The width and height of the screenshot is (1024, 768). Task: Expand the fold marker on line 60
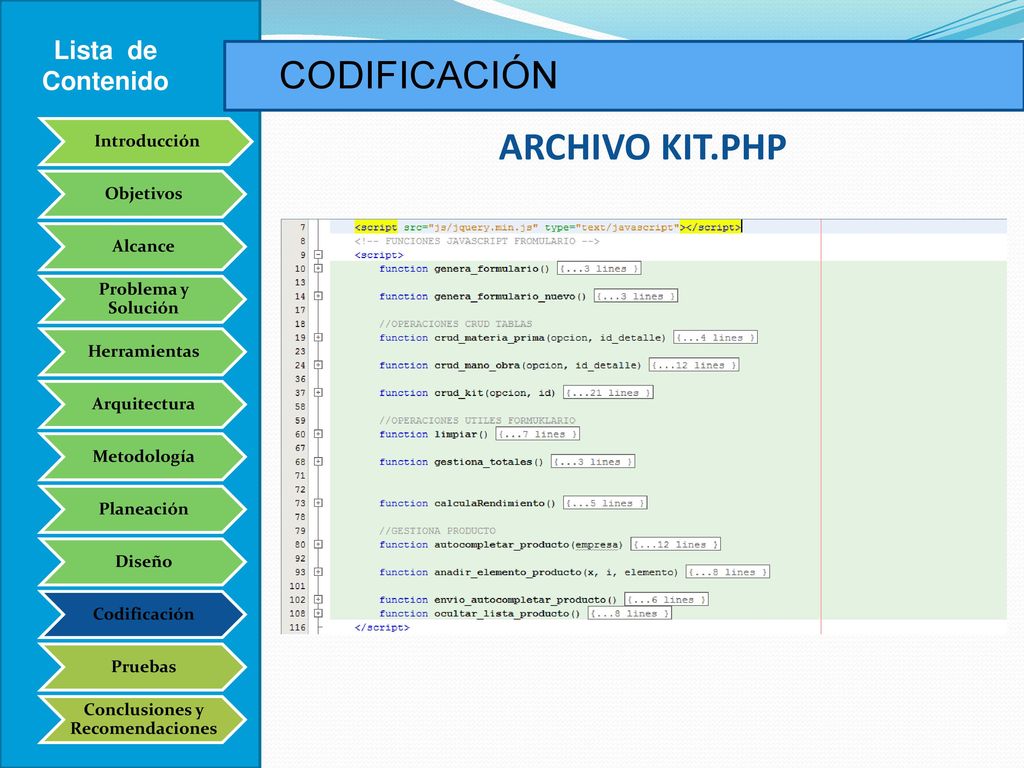pos(318,434)
